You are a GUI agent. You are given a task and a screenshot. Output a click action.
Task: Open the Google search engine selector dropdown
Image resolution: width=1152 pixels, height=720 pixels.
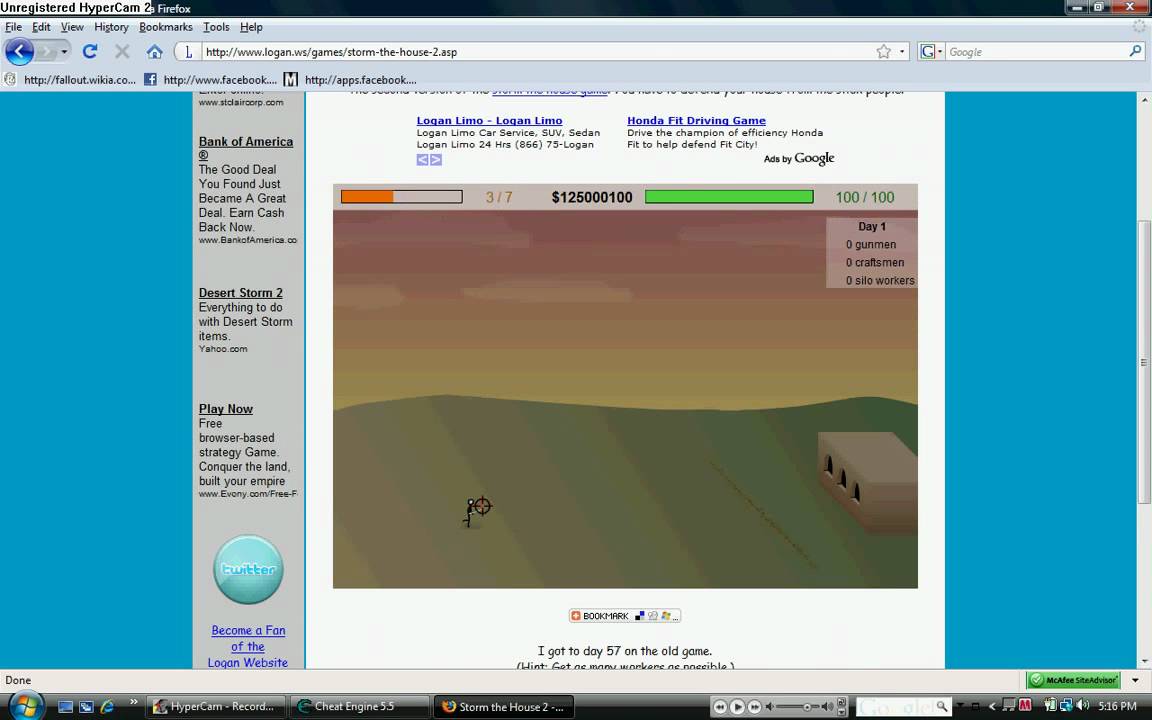(932, 51)
